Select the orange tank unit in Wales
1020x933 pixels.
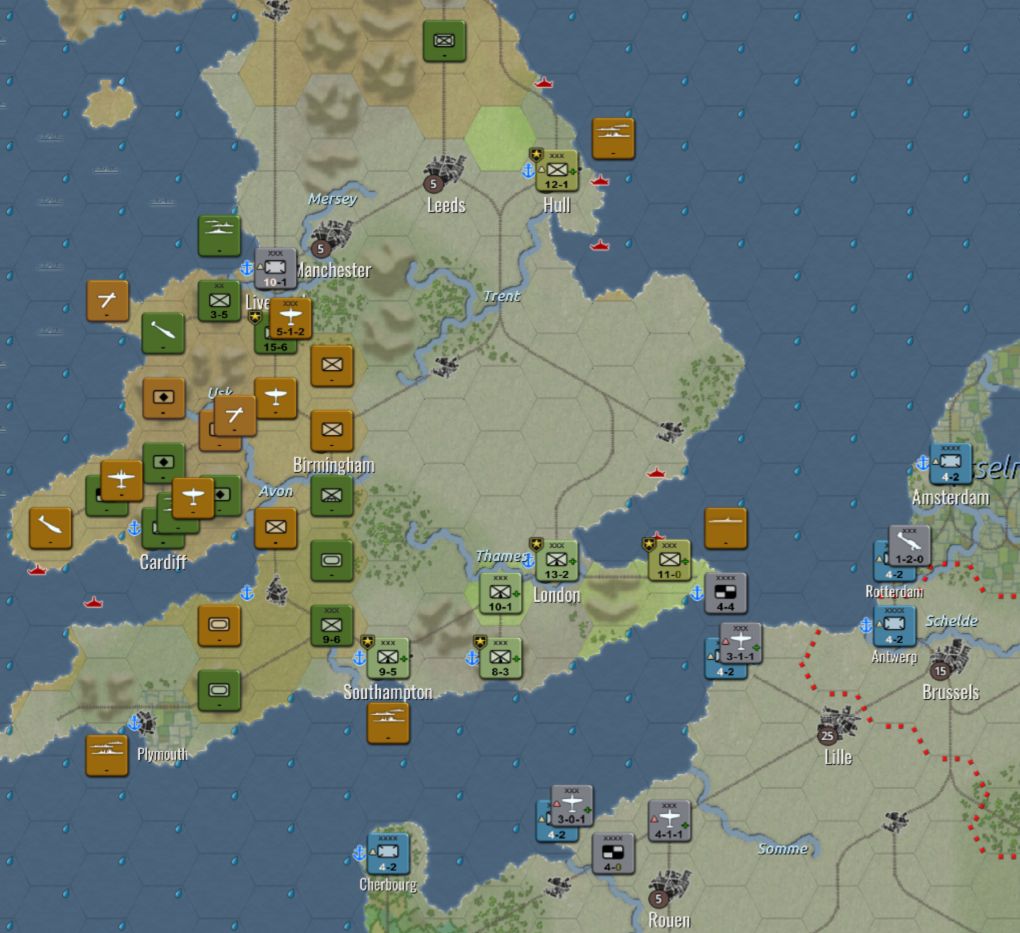tap(163, 398)
